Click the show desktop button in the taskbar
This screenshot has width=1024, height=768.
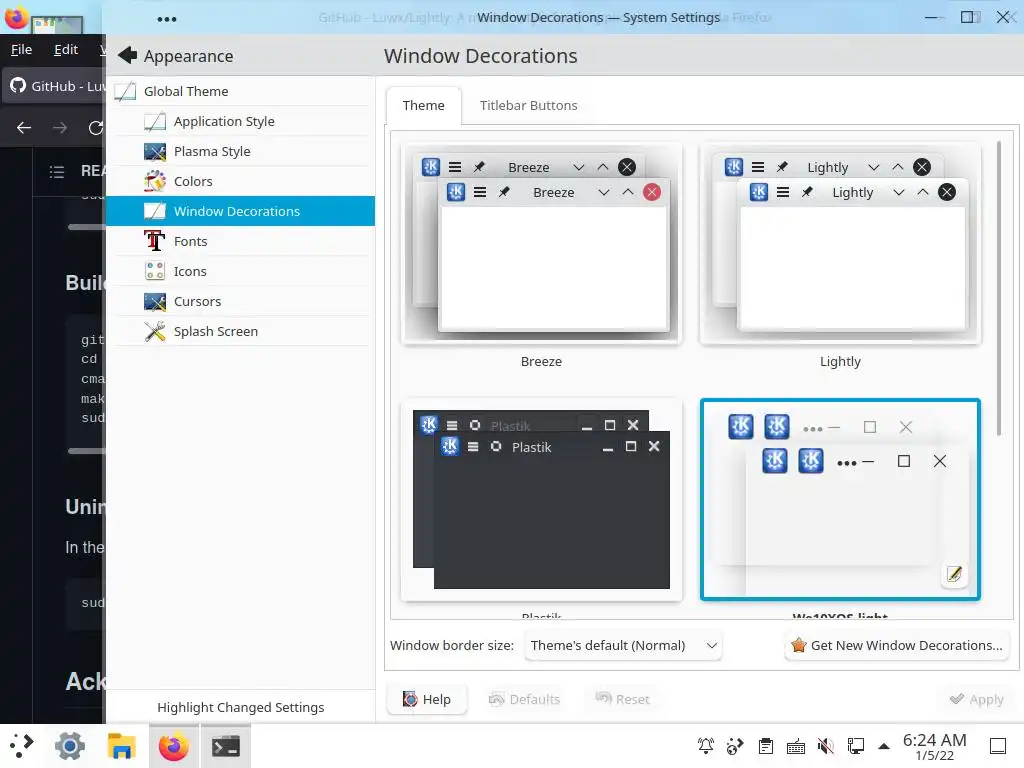coord(998,746)
